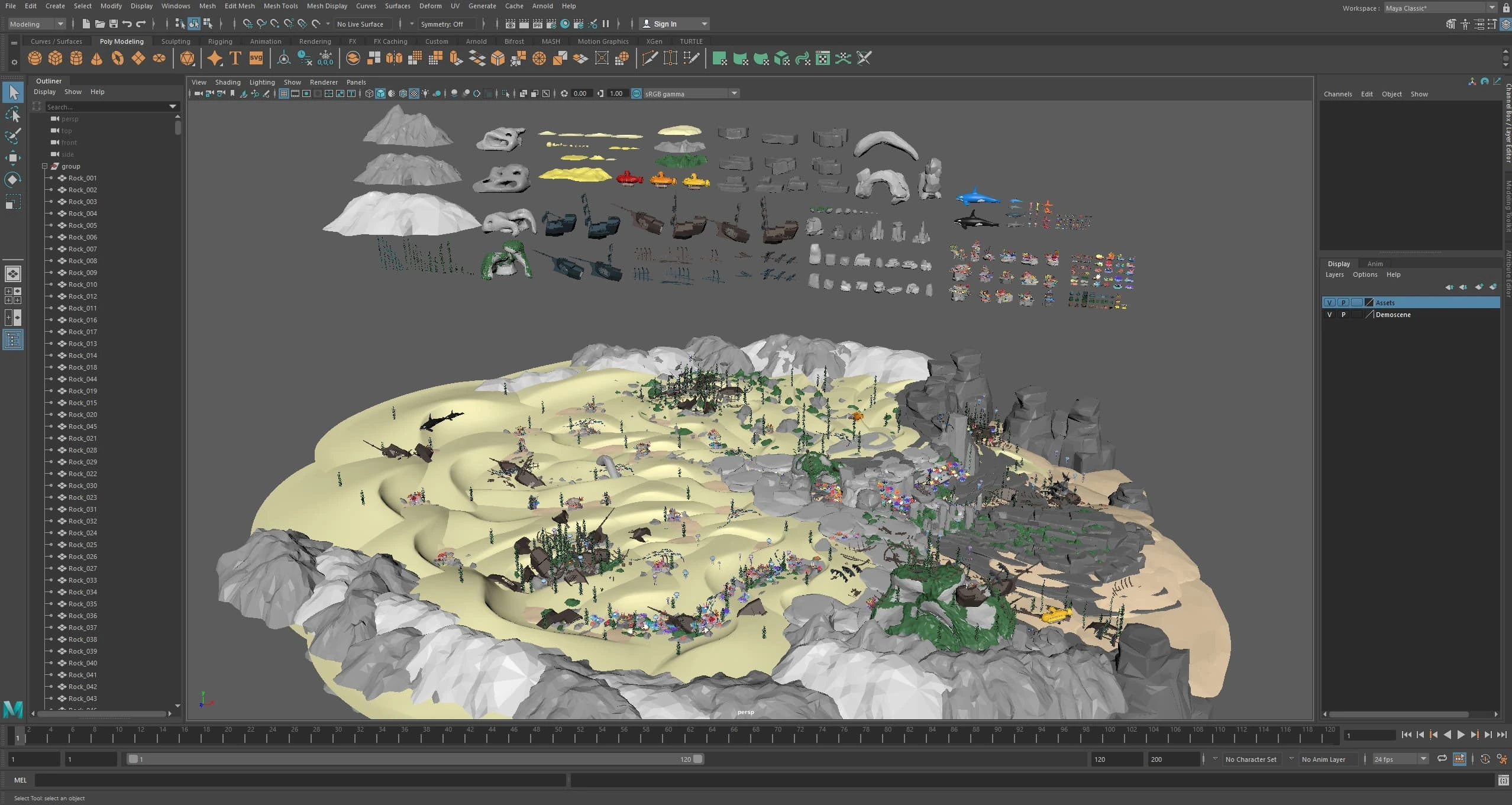
Task: Toggle visibility V of Assets layer
Action: [1329, 302]
